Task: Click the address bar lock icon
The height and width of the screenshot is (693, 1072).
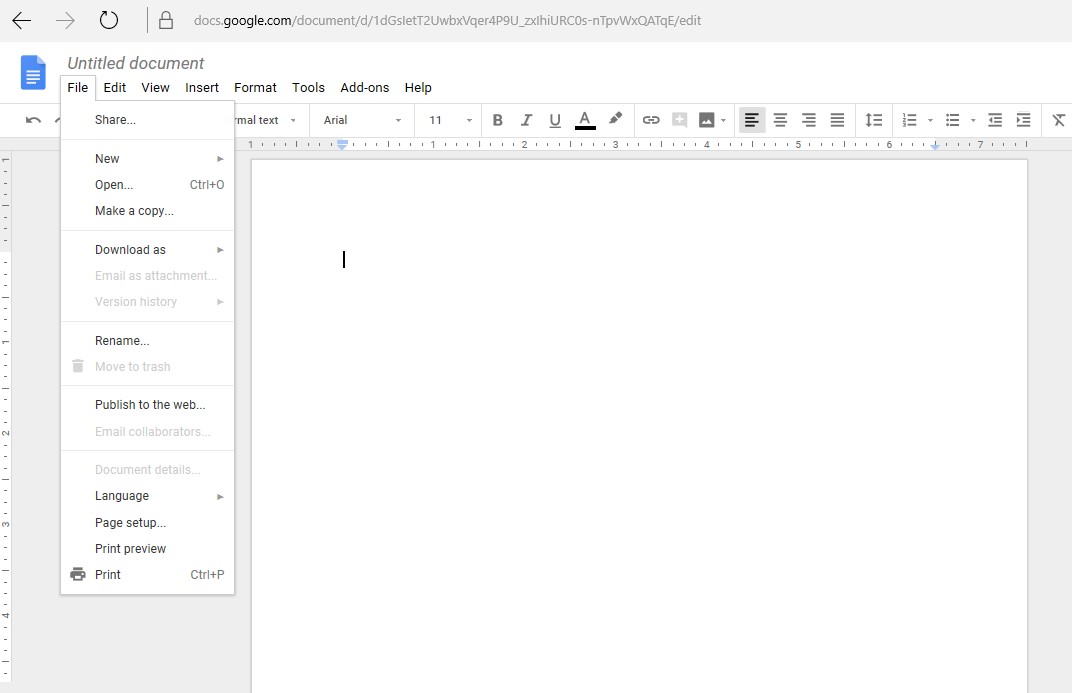Action: [x=165, y=21]
